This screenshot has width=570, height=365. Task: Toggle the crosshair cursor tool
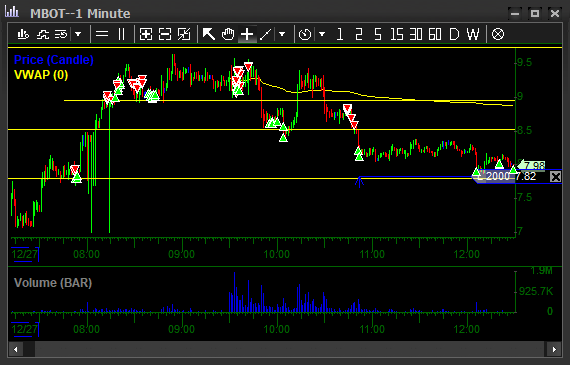247,35
